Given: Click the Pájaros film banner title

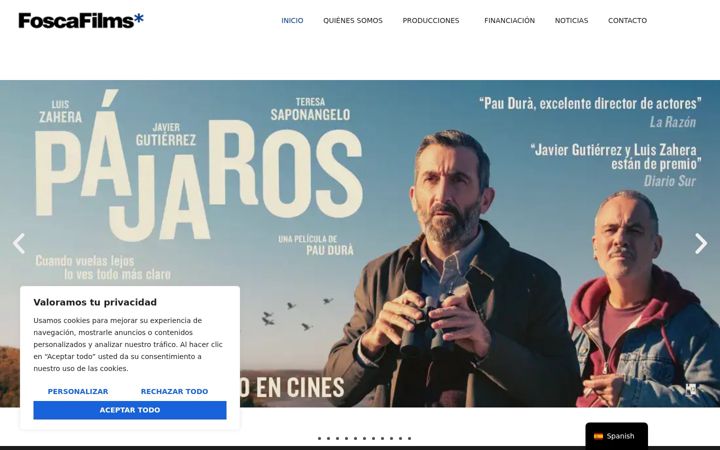Looking at the screenshot, I should pyautogui.click(x=198, y=165).
